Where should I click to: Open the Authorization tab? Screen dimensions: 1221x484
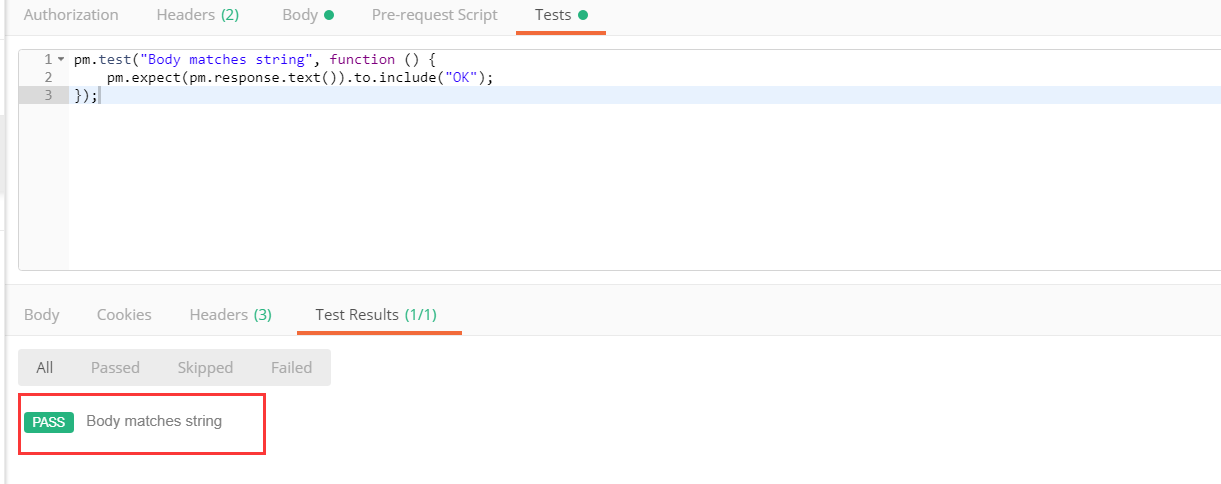point(70,15)
